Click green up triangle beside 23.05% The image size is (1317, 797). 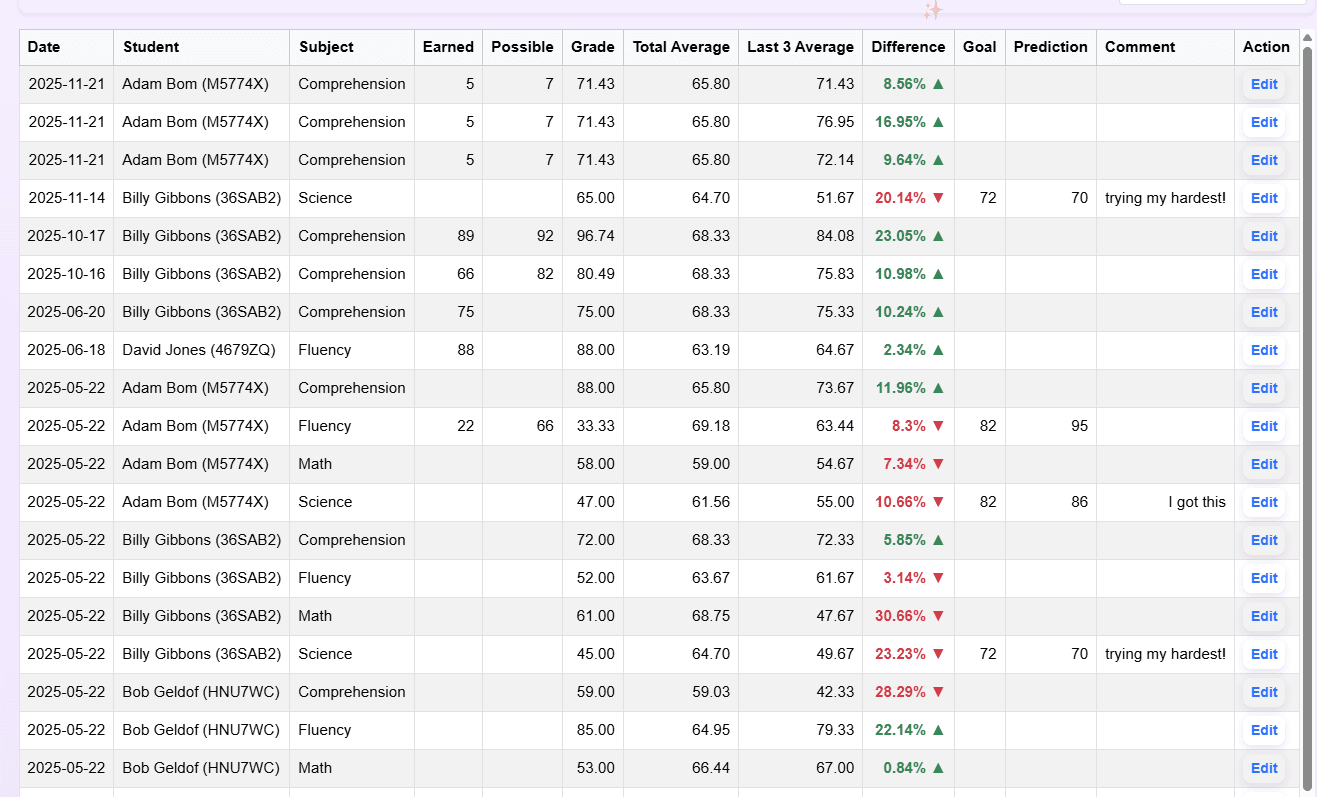938,236
